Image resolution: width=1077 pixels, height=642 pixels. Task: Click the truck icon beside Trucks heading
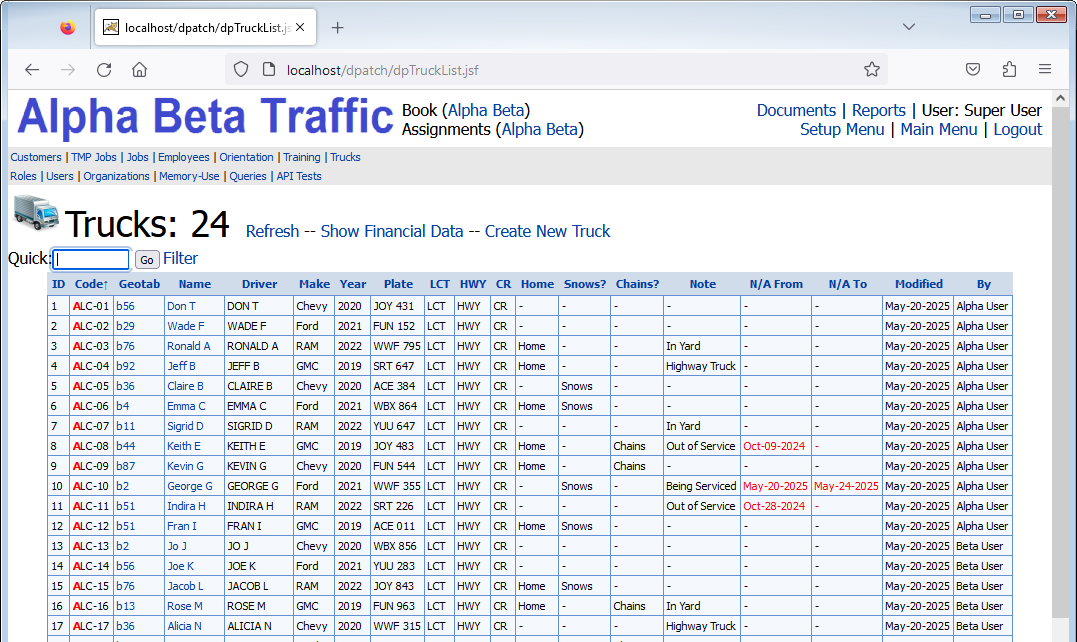[x=36, y=214]
